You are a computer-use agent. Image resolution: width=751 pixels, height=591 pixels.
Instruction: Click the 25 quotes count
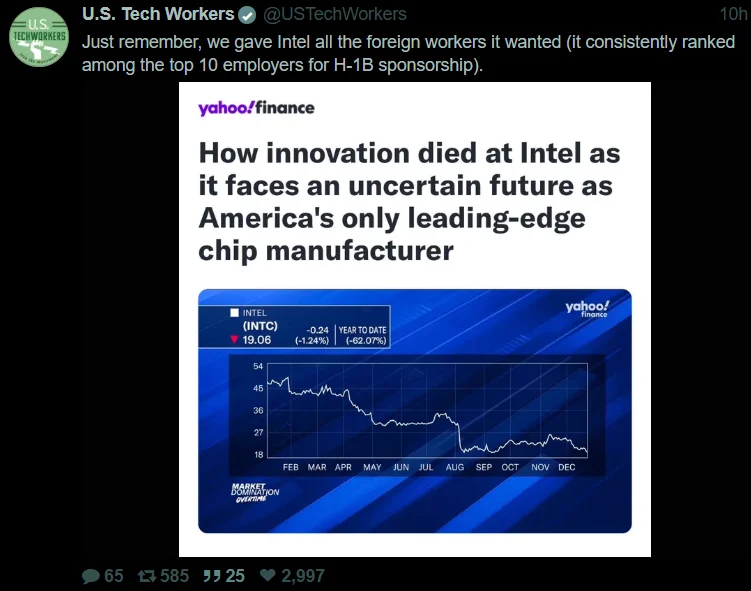(235, 576)
